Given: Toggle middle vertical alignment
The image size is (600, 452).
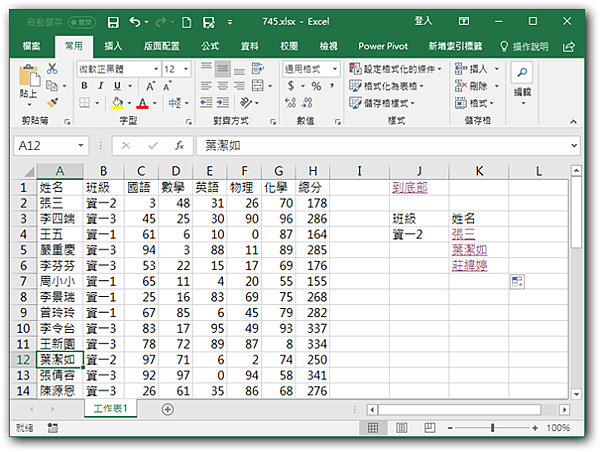Looking at the screenshot, I should pyautogui.click(x=223, y=69).
